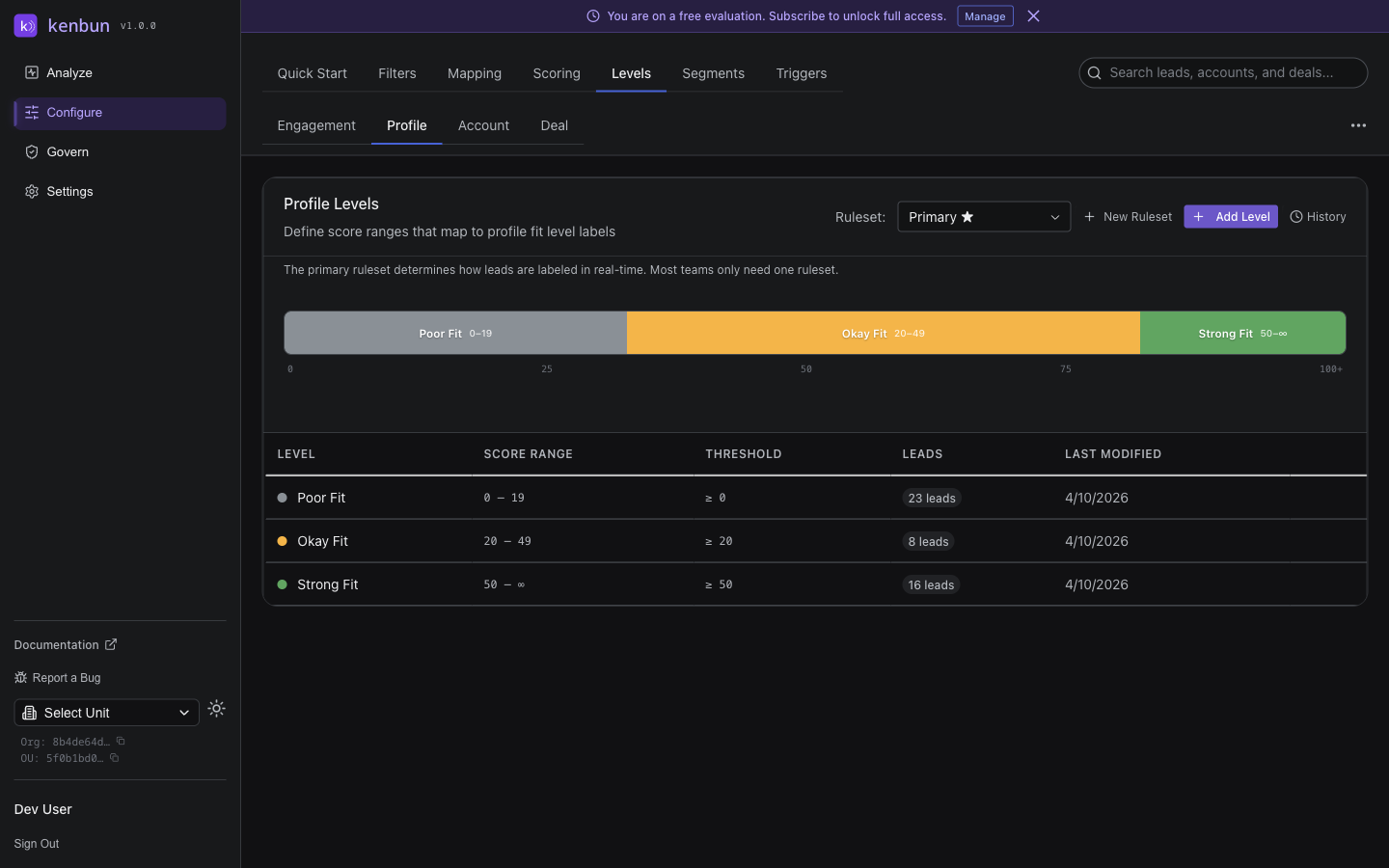
Task: Click the ≥ 50 threshold cell
Action: pyautogui.click(x=719, y=584)
